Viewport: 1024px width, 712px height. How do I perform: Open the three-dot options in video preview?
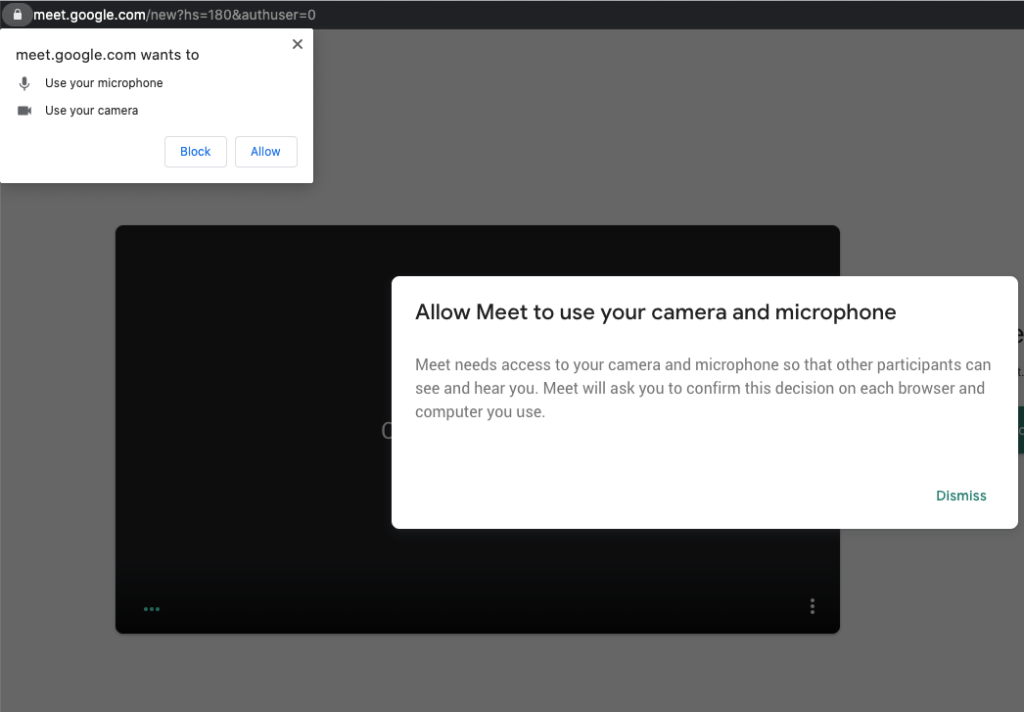812,606
